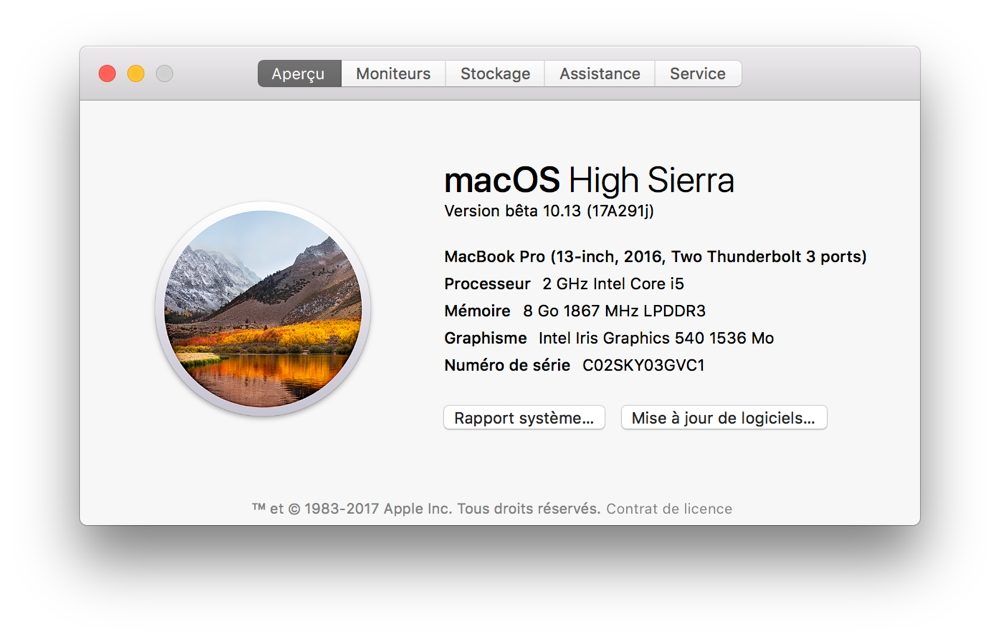Click the macOS High Sierra title
The width and height of the screenshot is (1000, 640).
[588, 180]
